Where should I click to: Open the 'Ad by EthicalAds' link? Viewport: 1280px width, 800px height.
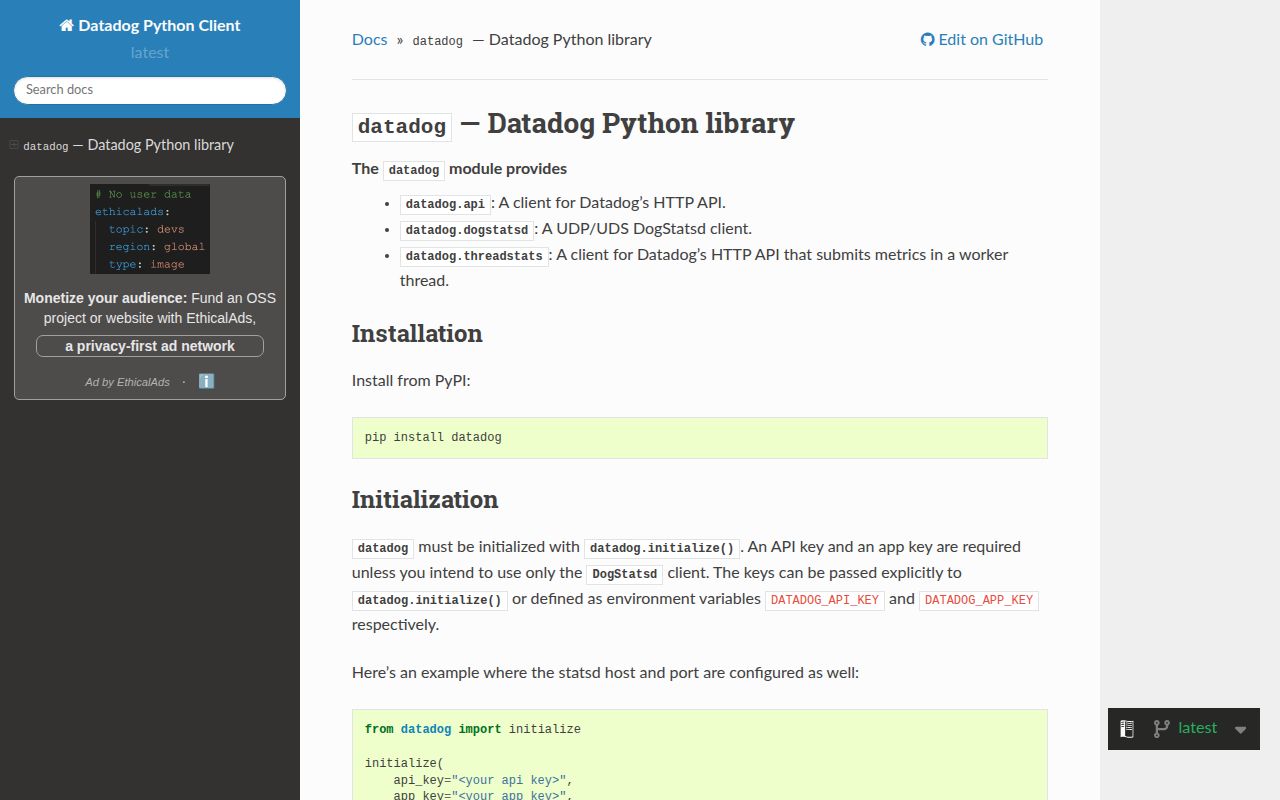(x=127, y=382)
